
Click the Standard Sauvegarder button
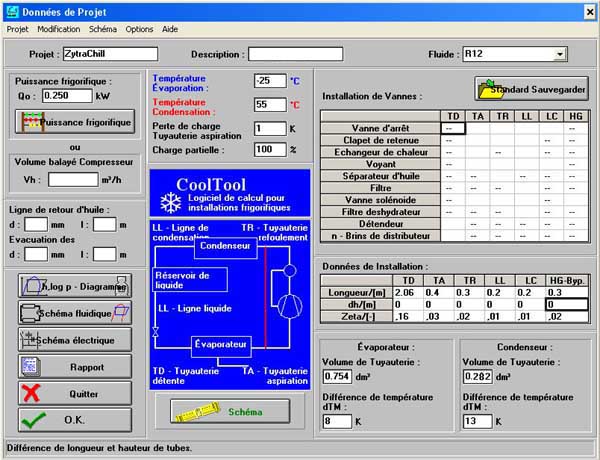(x=532, y=89)
